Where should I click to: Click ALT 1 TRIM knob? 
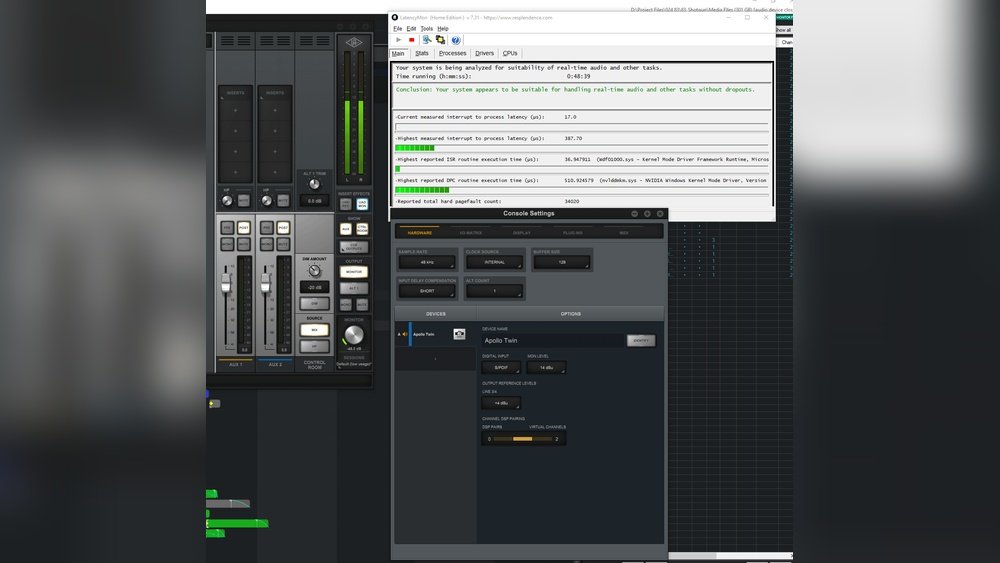coord(314,184)
